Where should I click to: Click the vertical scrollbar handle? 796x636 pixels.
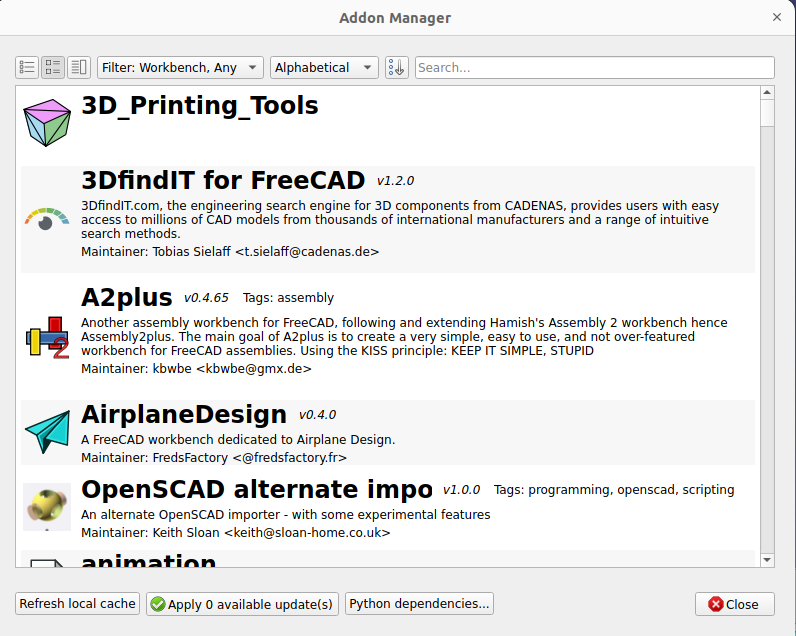pyautogui.click(x=767, y=113)
